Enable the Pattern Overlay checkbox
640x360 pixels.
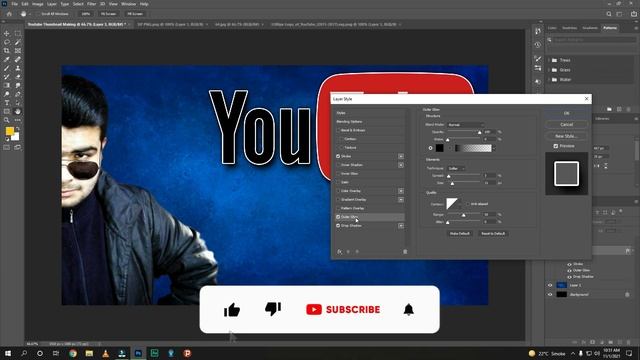(x=338, y=208)
